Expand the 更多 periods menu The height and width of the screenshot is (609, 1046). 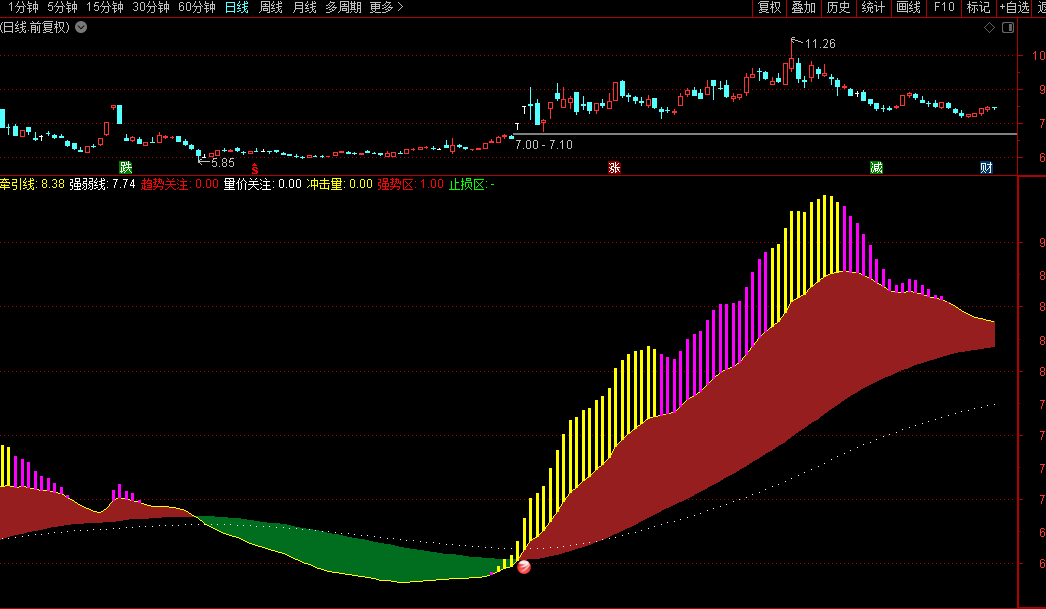tap(386, 8)
